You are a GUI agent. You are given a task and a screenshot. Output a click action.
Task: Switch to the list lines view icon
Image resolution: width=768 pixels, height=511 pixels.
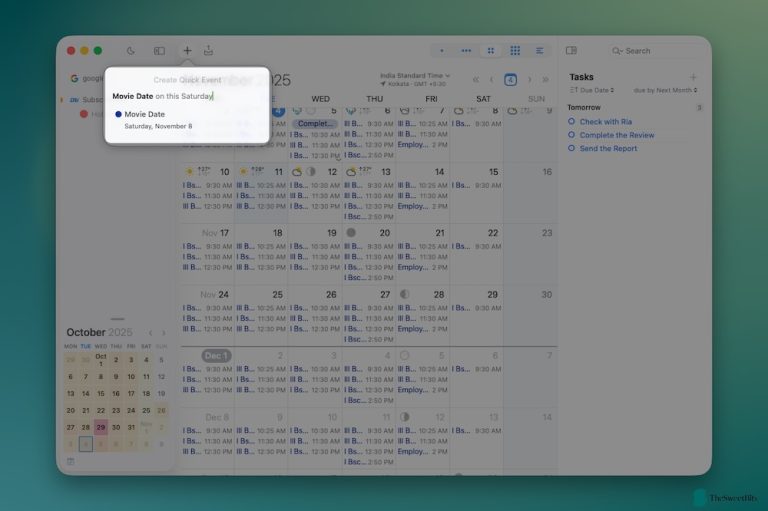pos(539,50)
